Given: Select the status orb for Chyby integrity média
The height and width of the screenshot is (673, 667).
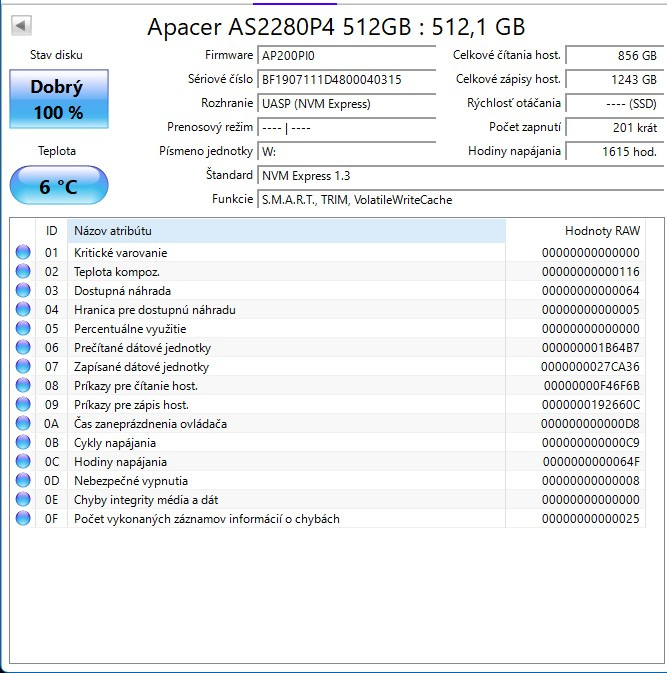Looking at the screenshot, I should (x=23, y=500).
